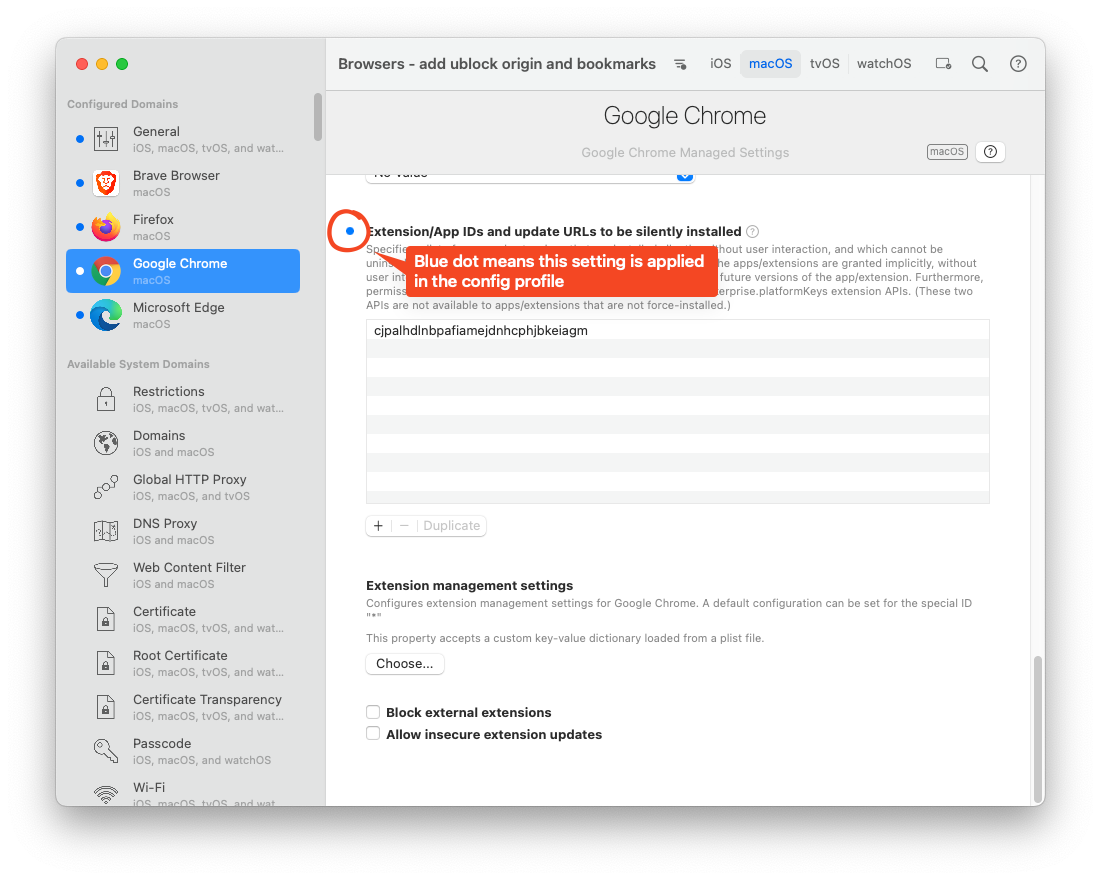Click the help icon next to Extension/App IDs title
This screenshot has width=1101, height=880.
pyautogui.click(x=752, y=232)
